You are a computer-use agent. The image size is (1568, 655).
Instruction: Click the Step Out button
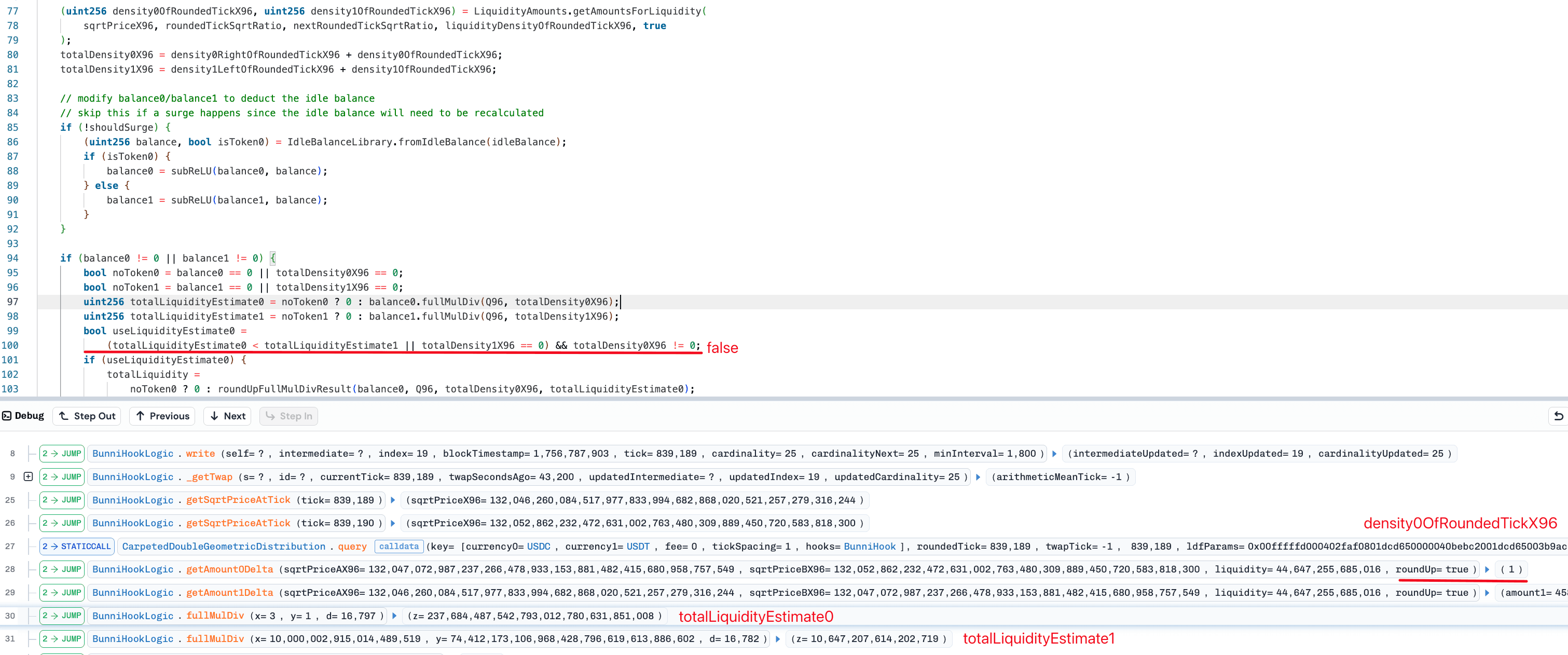point(87,416)
